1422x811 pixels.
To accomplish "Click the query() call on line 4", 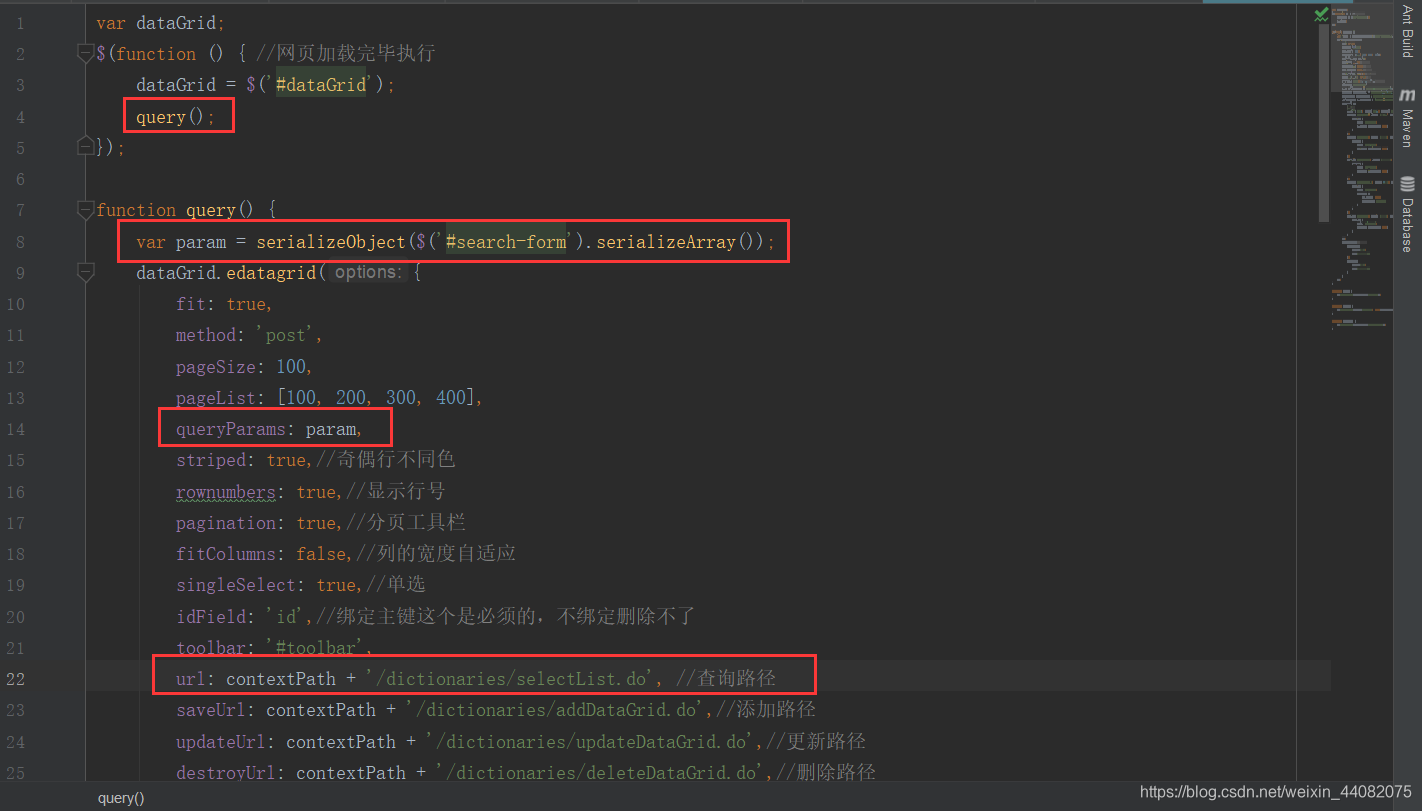I will tap(176, 117).
